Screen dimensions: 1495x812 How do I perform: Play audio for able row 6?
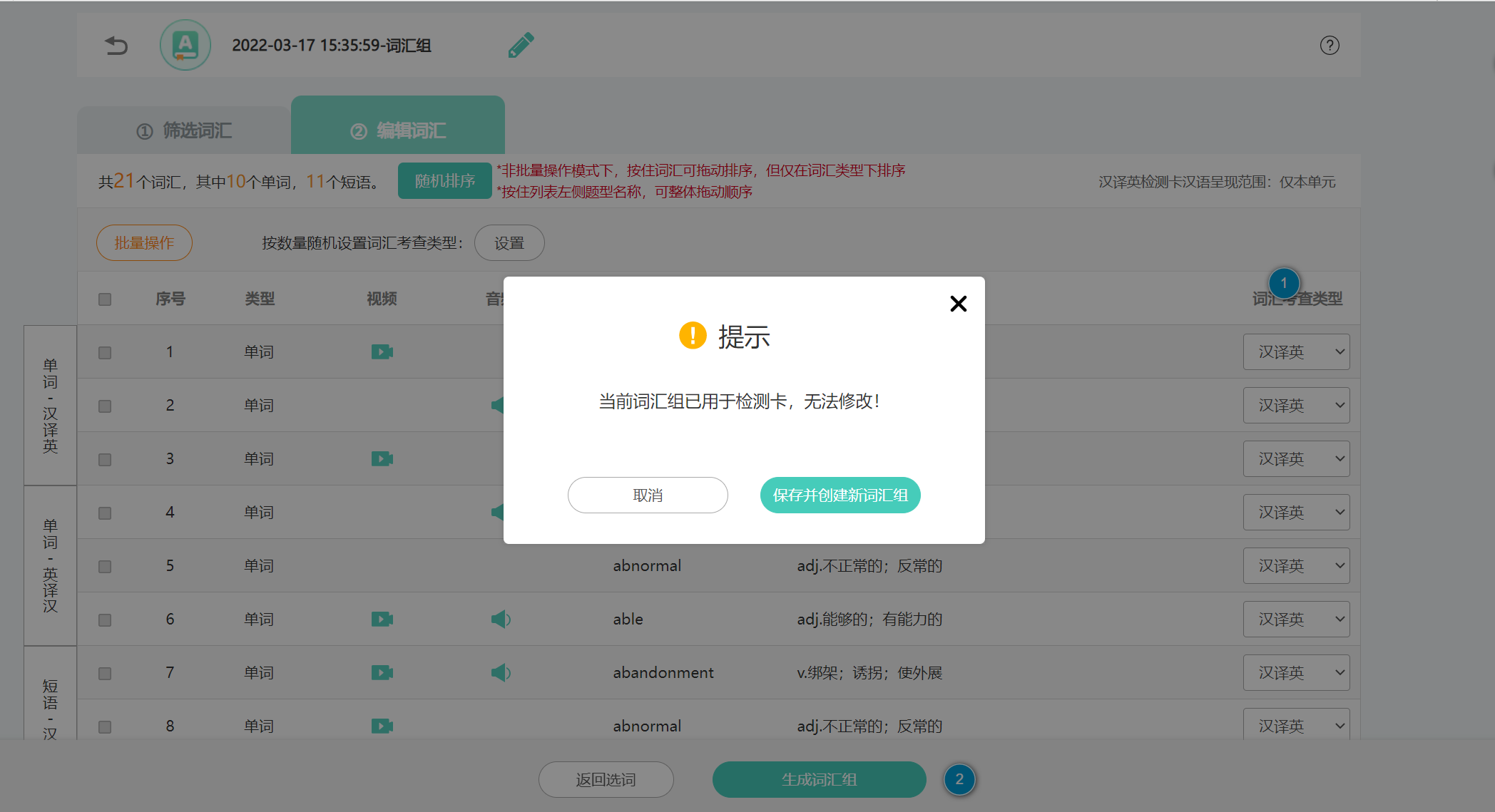pos(501,619)
